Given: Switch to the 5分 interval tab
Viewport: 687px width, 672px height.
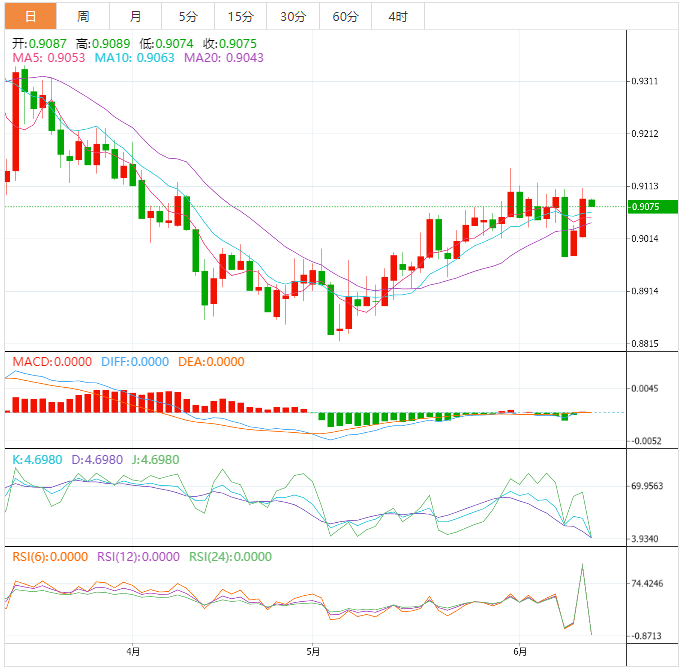Looking at the screenshot, I should click(x=188, y=16).
